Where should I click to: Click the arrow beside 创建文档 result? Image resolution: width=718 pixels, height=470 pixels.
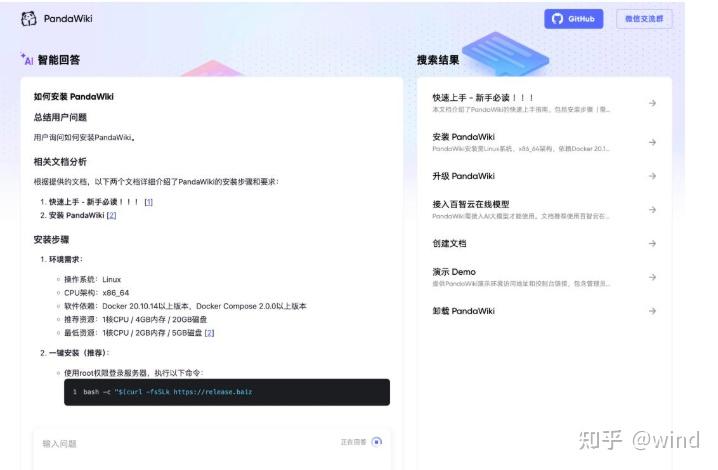[652, 243]
